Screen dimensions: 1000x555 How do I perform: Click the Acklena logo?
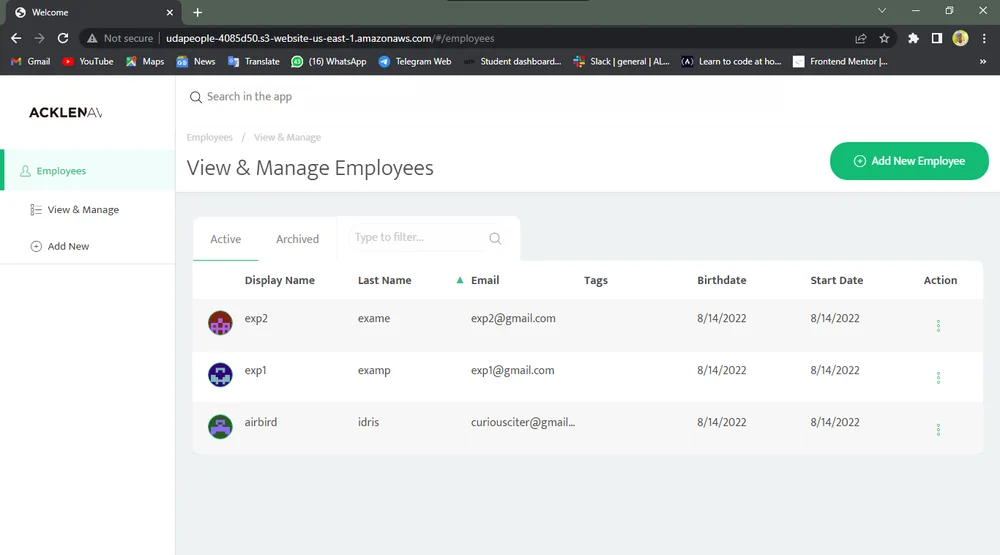65,113
